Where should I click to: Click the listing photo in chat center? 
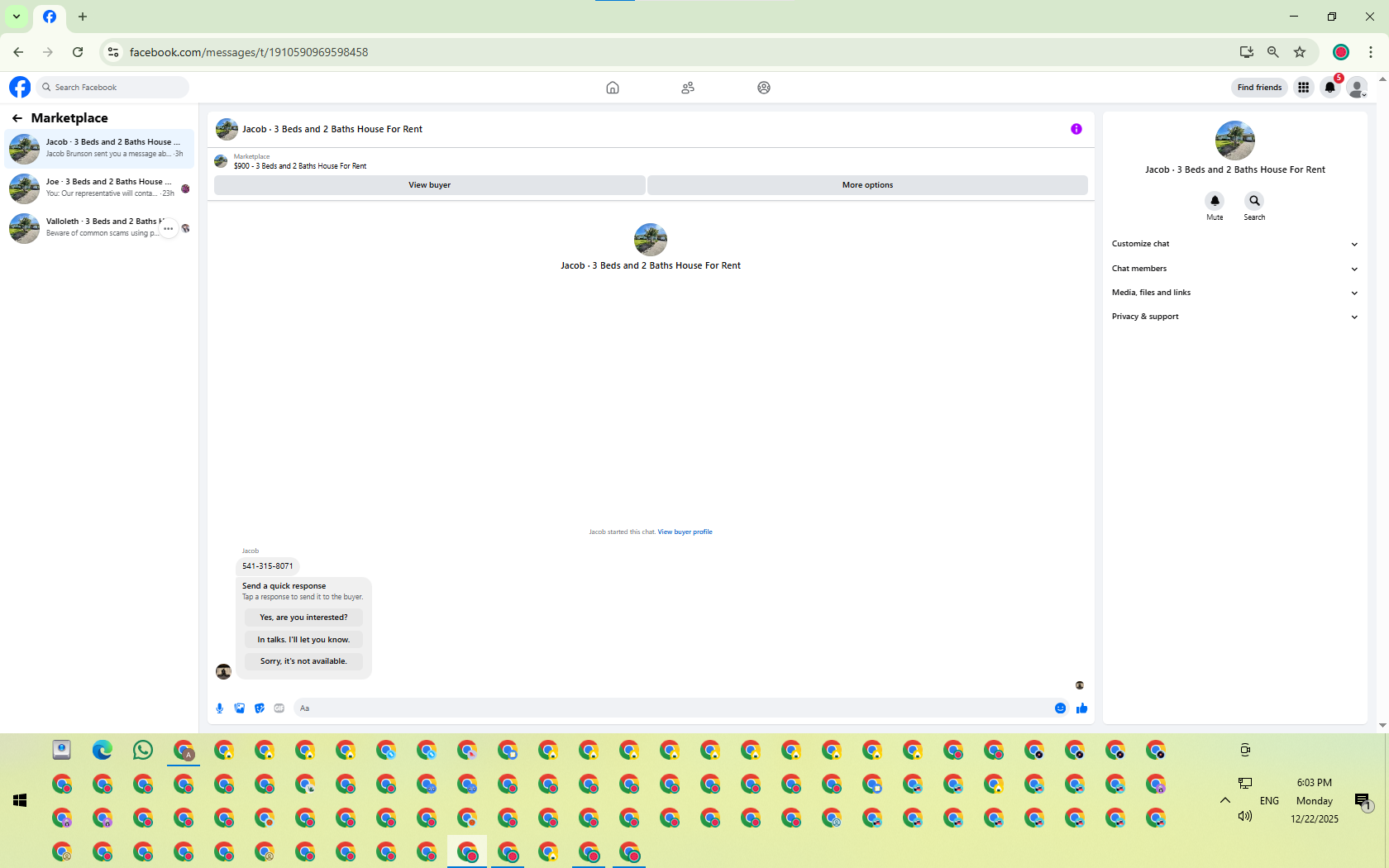[x=651, y=240]
